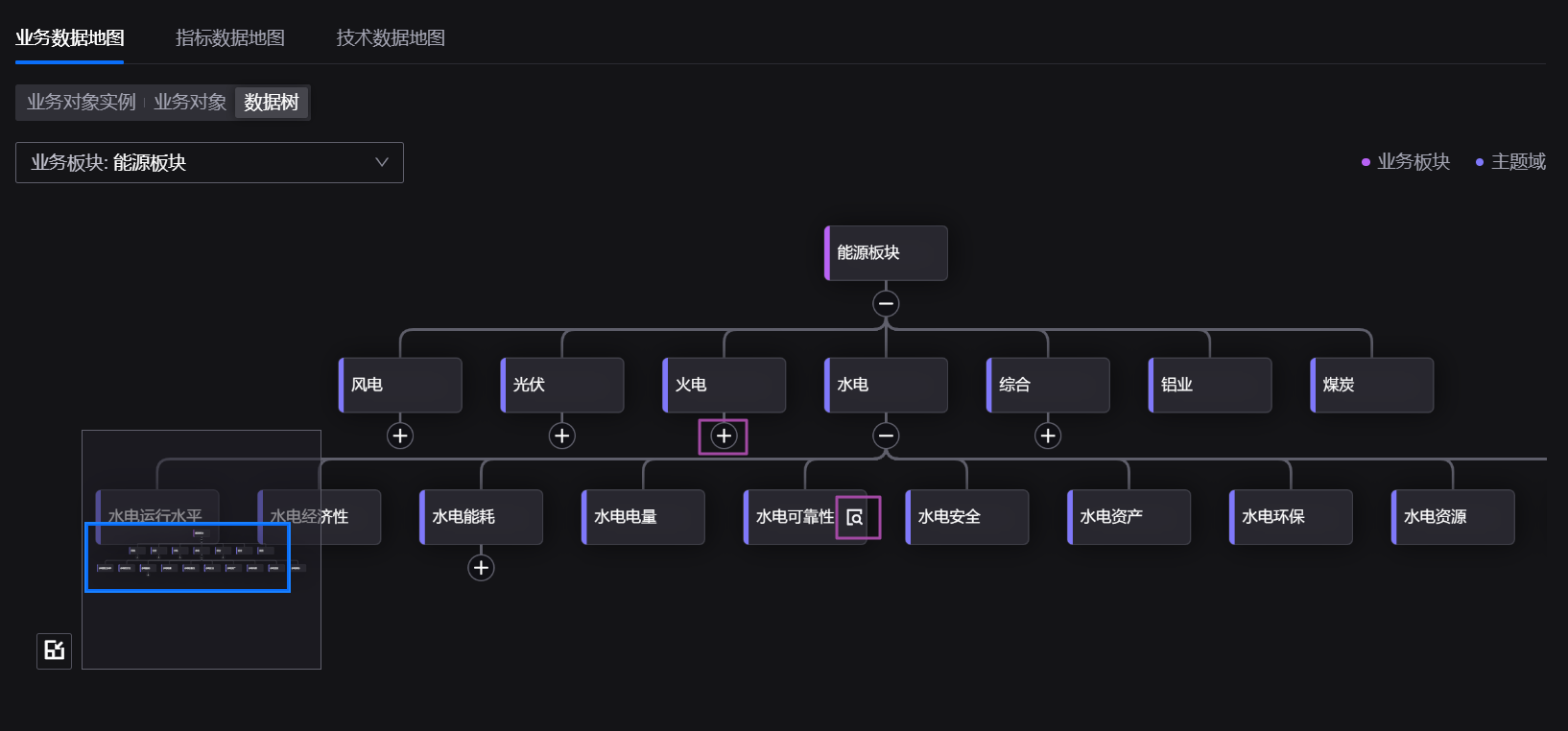Select the 业务对象实例 view
The image size is (1568, 731).
tap(82, 103)
